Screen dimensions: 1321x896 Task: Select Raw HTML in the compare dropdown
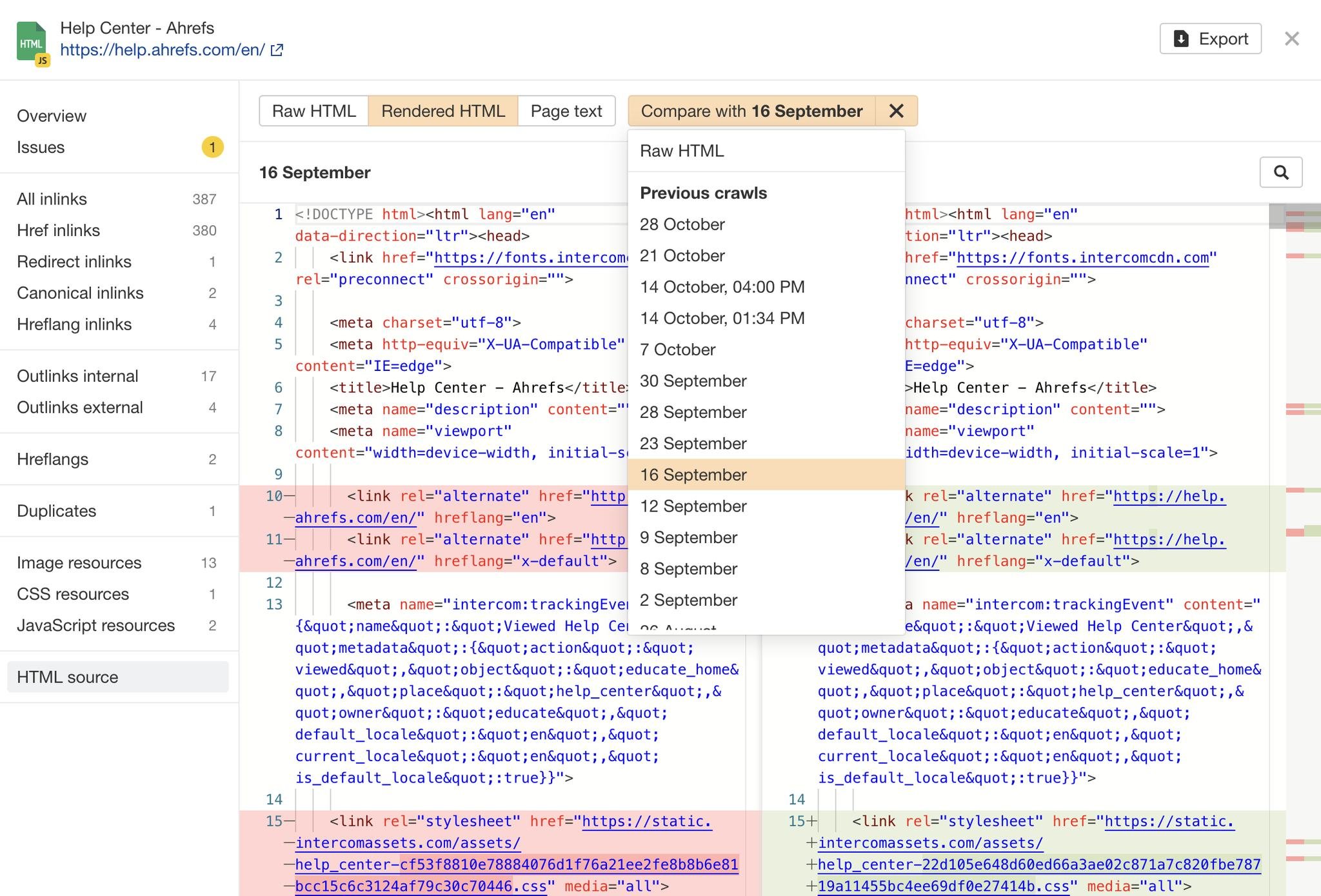[681, 151]
